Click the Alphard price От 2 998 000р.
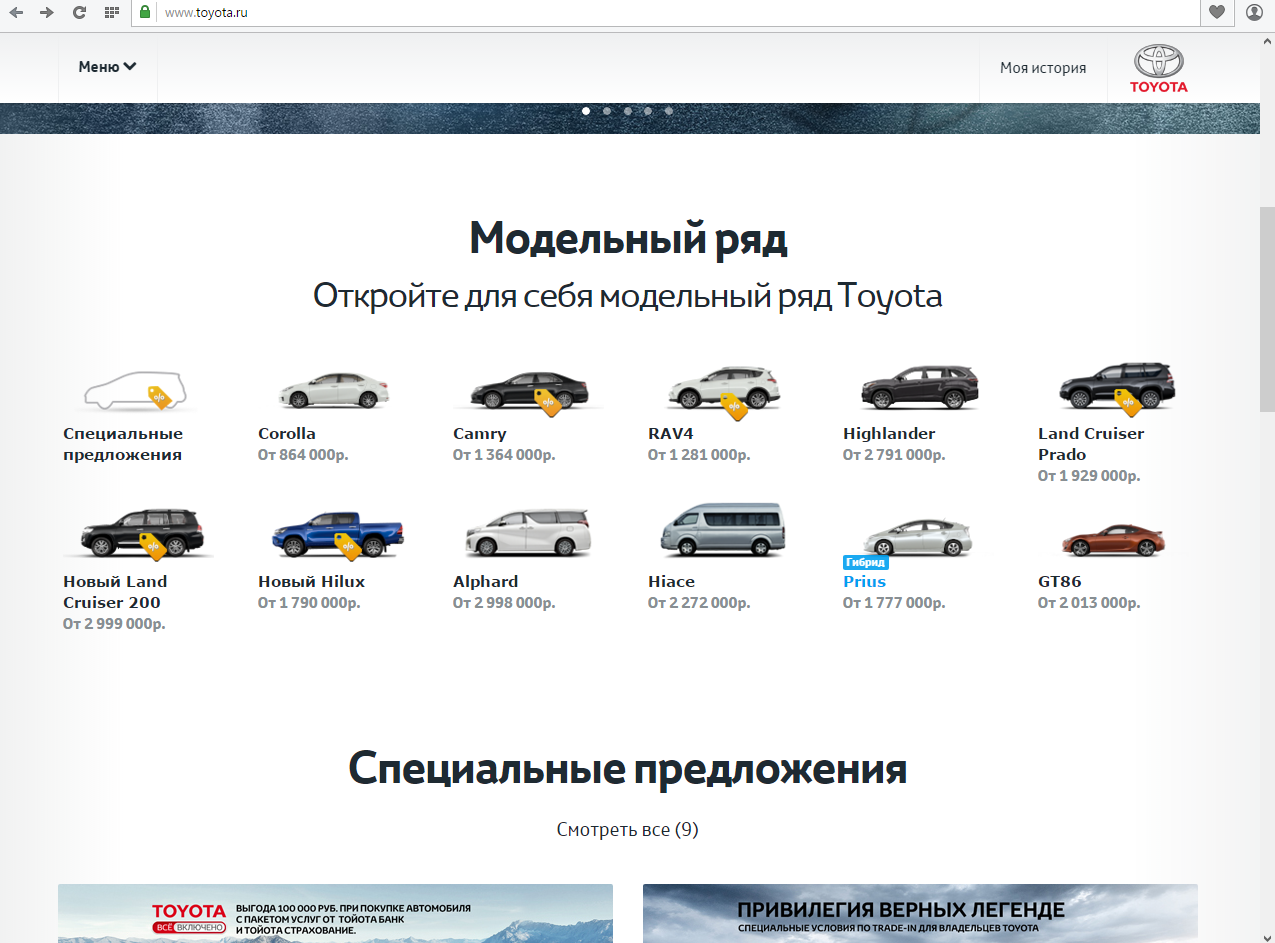This screenshot has height=943, width=1275. tap(504, 603)
